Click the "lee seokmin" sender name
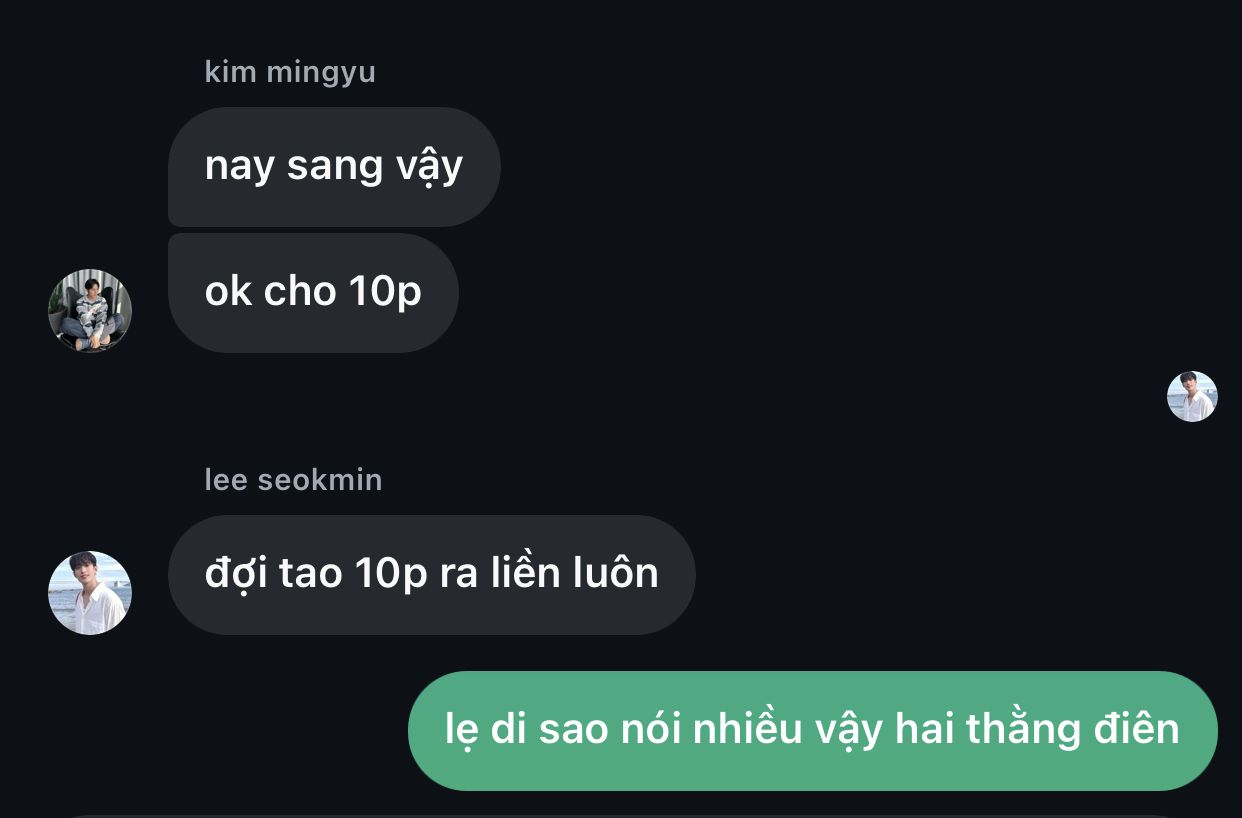 tap(293, 480)
